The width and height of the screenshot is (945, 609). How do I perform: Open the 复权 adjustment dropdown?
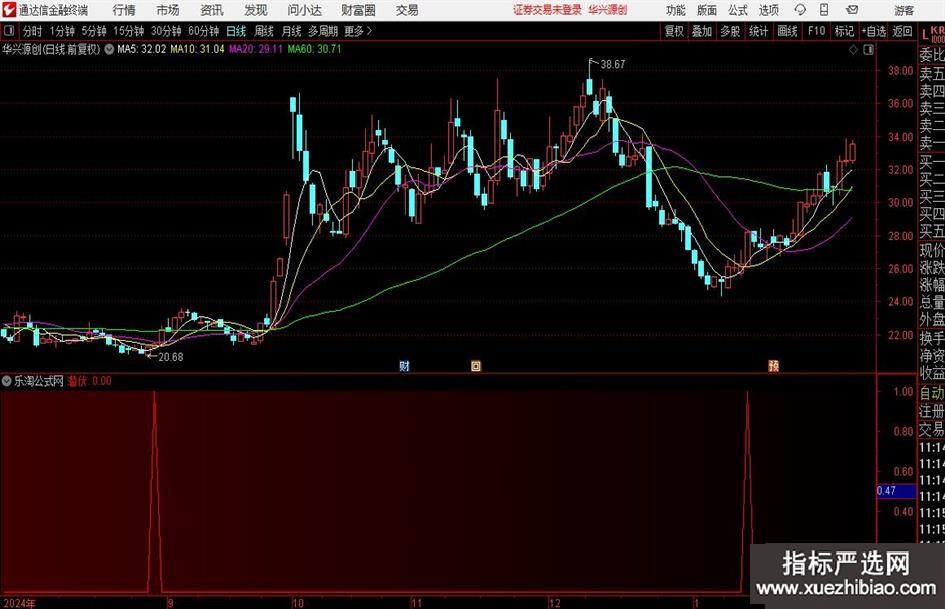tap(674, 31)
